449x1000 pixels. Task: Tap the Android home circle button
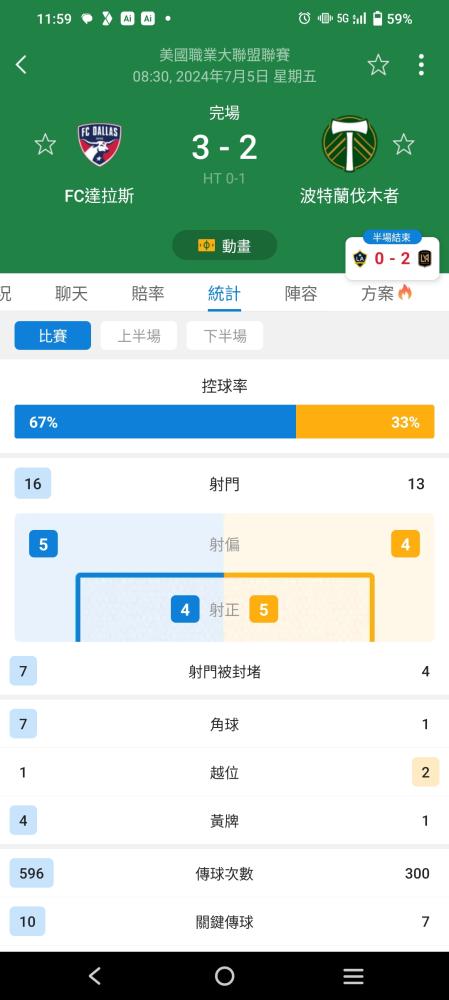(x=224, y=976)
